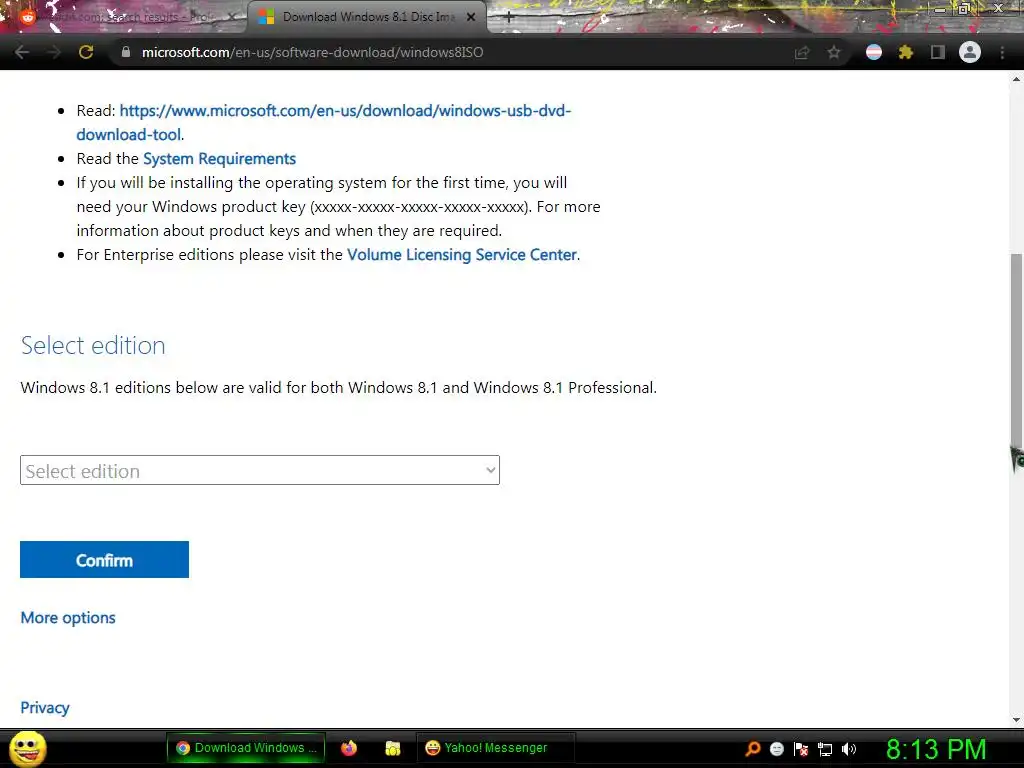The height and width of the screenshot is (768, 1024).
Task: Click the scrollbar down arrow
Action: click(x=1016, y=720)
